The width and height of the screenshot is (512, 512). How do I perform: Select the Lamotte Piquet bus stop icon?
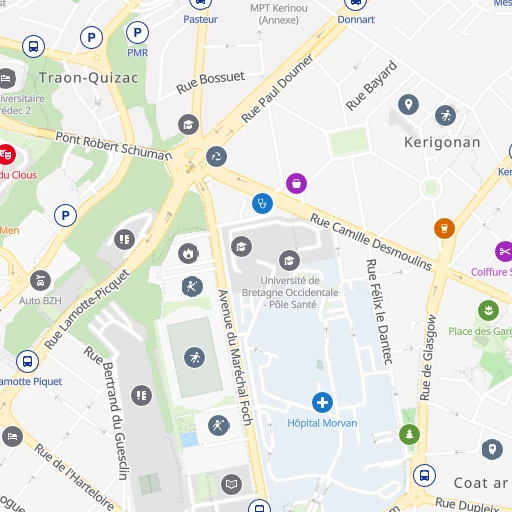coord(27,361)
